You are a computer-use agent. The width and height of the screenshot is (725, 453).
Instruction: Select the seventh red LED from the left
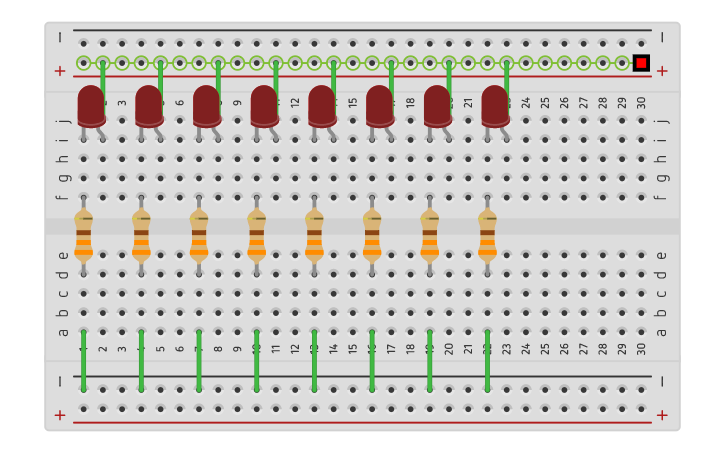coord(437,106)
